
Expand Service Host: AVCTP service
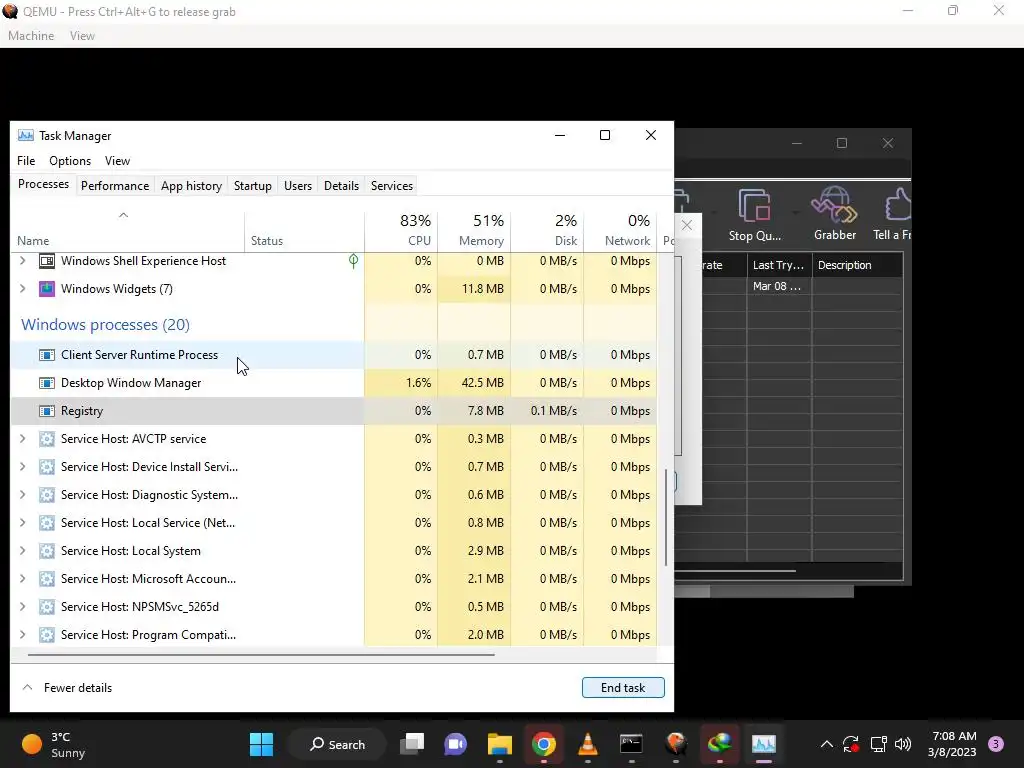point(23,439)
